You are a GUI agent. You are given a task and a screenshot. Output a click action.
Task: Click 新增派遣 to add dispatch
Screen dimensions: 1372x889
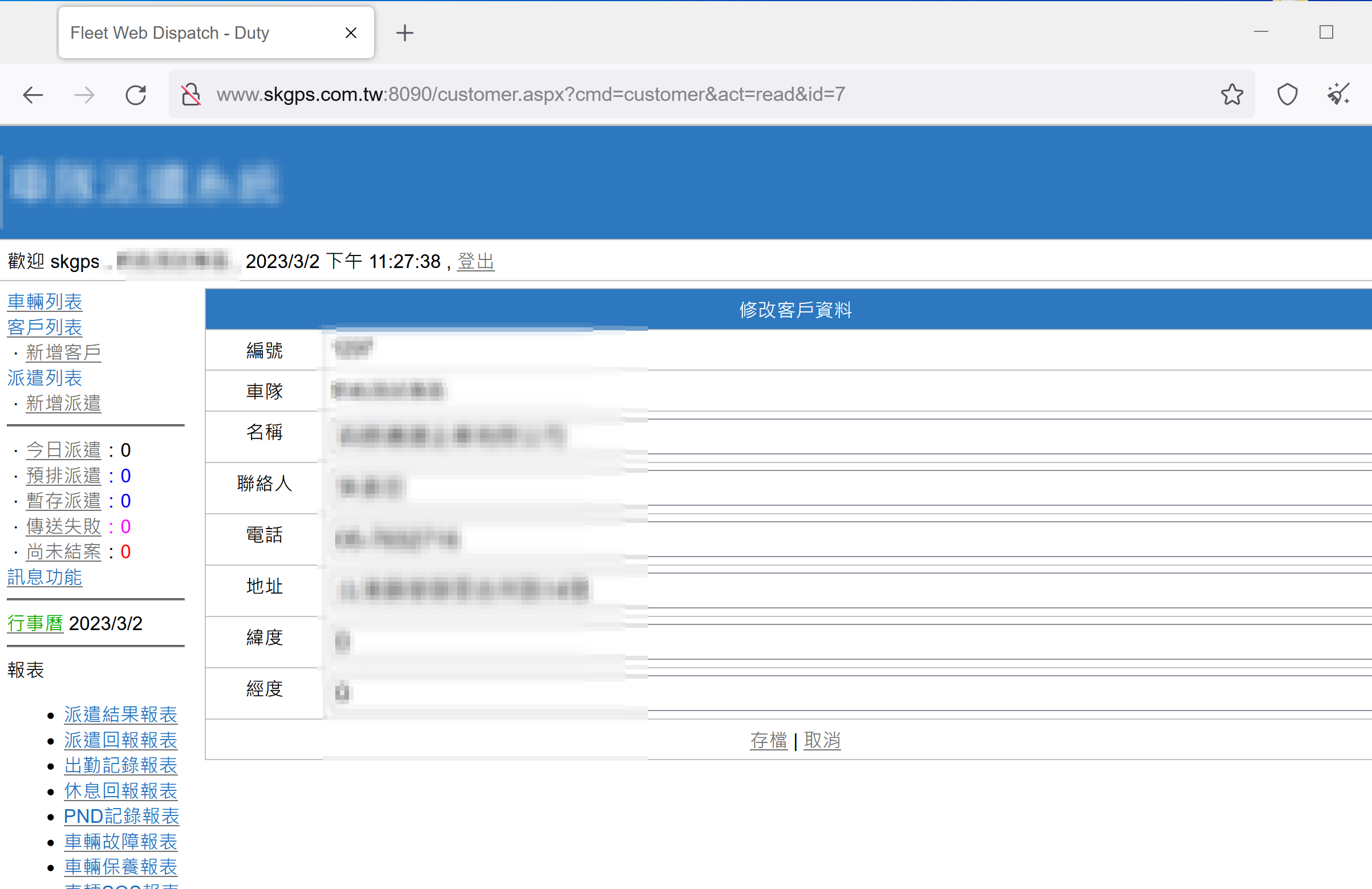63,404
